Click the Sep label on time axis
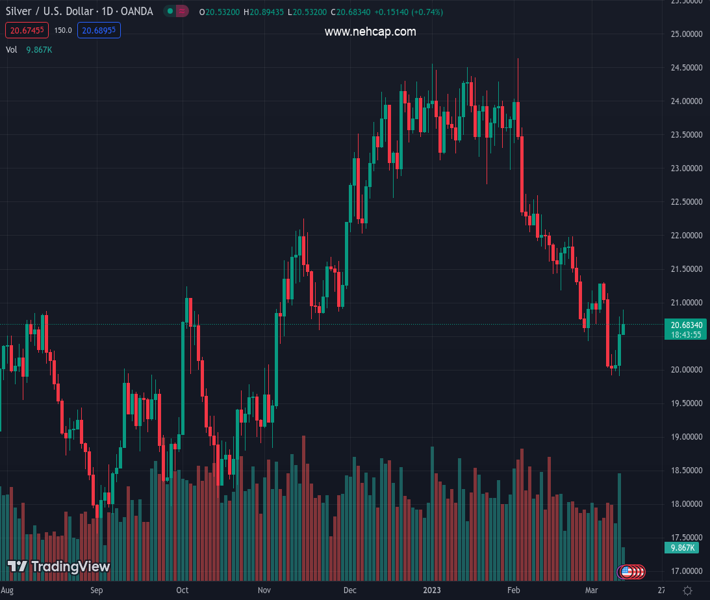This screenshot has width=710, height=600. tap(96, 591)
